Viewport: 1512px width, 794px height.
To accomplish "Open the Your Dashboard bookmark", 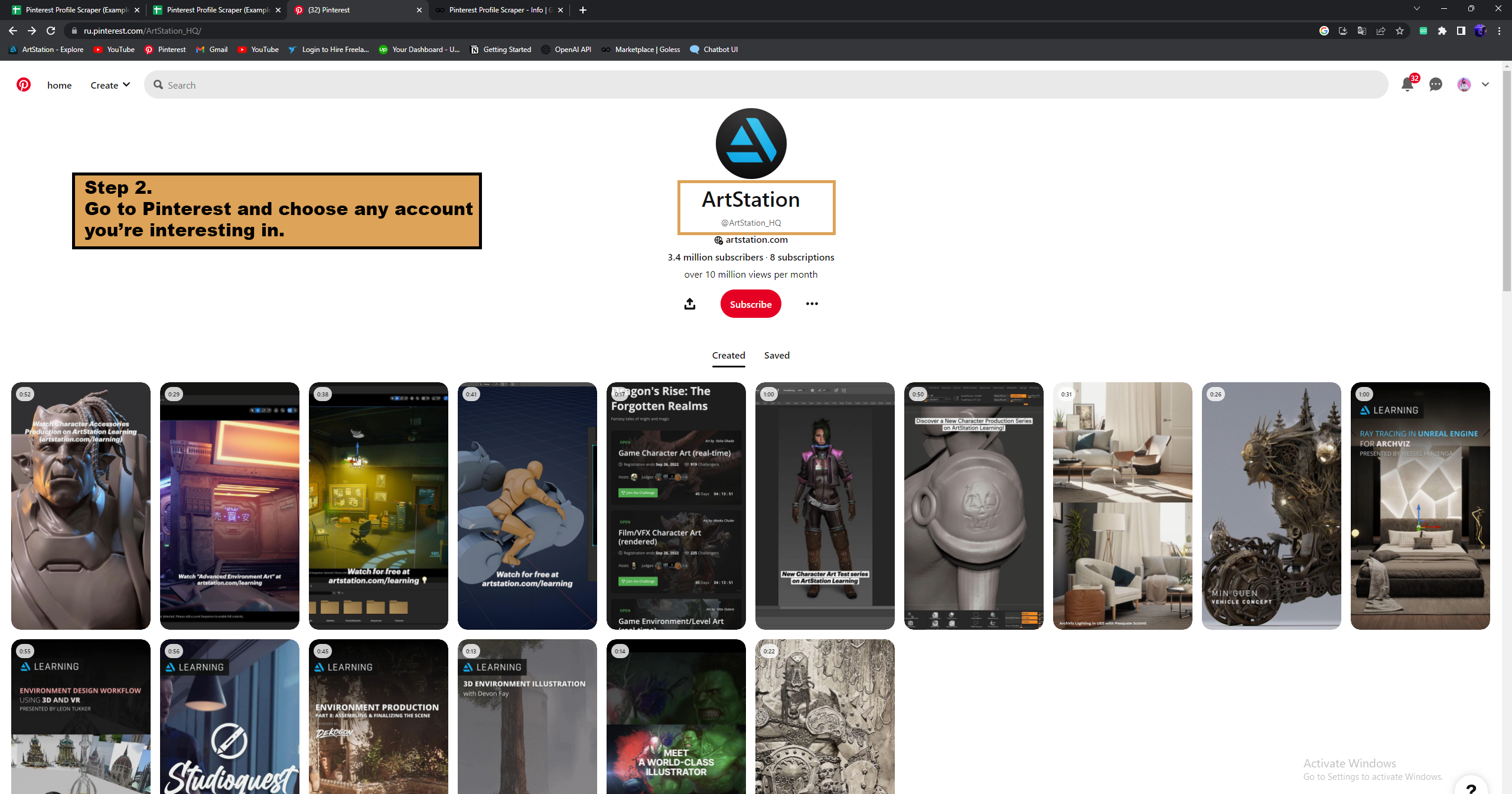I will (x=419, y=50).
